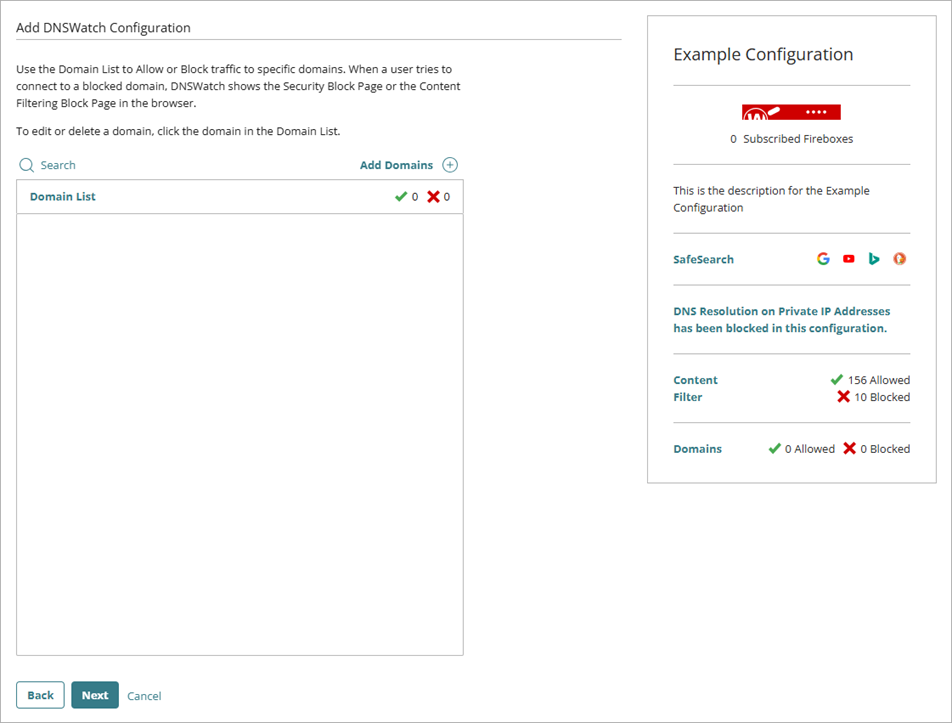Click the DuckDuckGo SafeSearch icon
Viewport: 952px width, 723px height.
click(x=899, y=258)
